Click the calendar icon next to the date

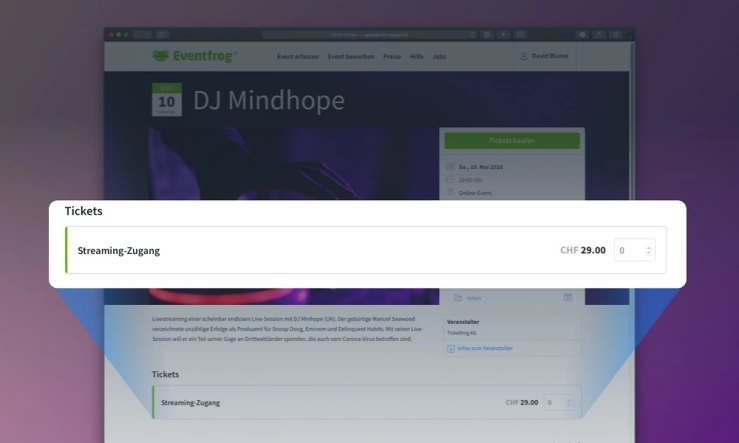(450, 166)
